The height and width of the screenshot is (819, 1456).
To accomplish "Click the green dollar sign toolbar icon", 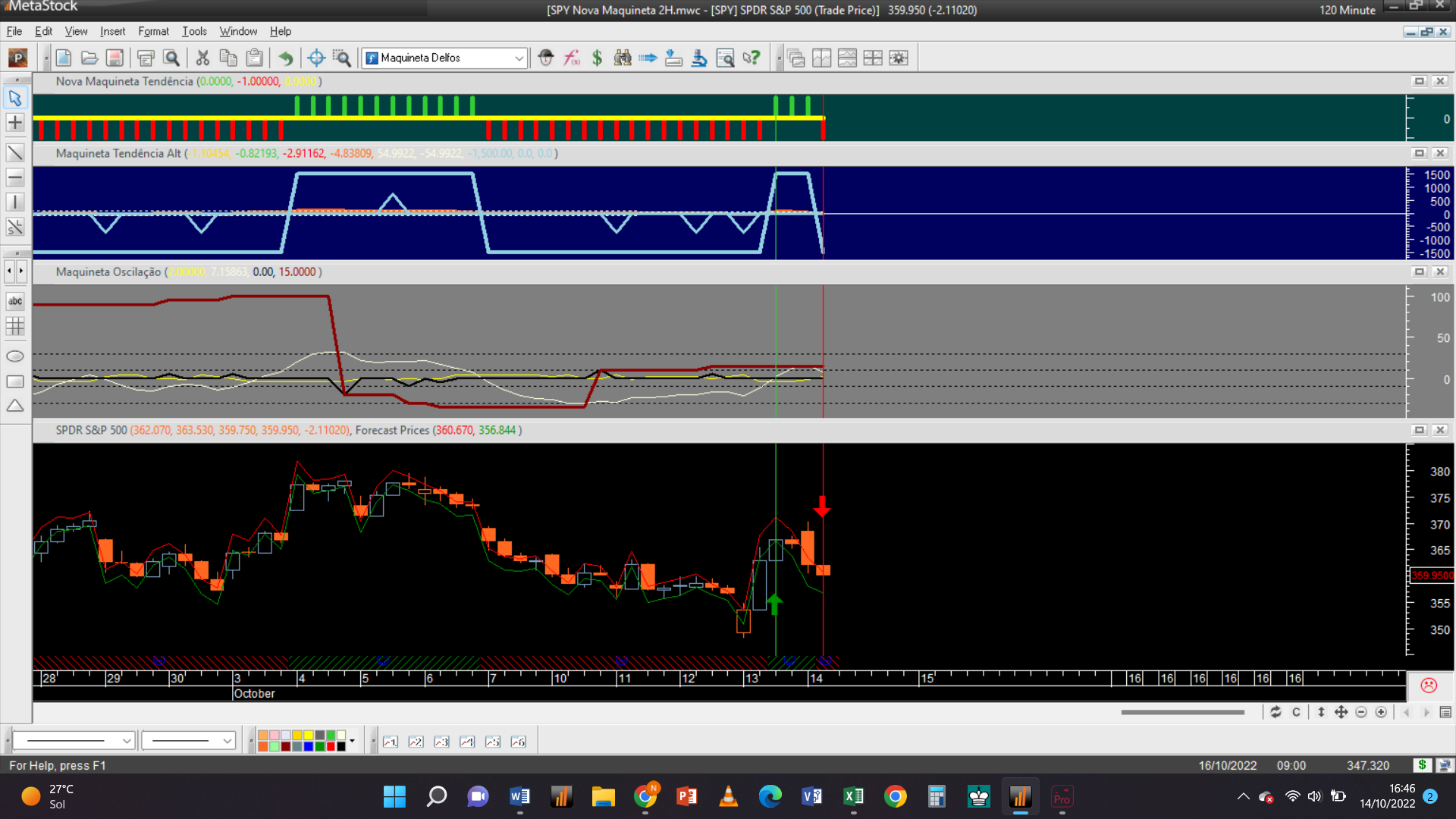I will pos(597,58).
